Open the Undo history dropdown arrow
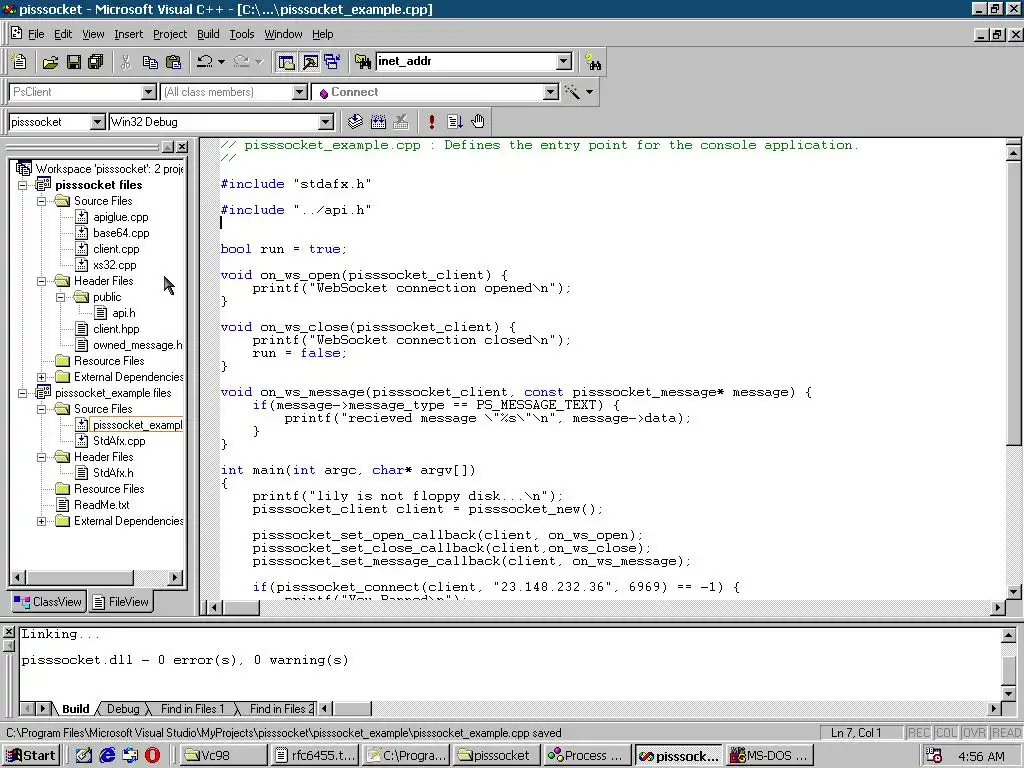The image size is (1024, 768). pyautogui.click(x=221, y=62)
